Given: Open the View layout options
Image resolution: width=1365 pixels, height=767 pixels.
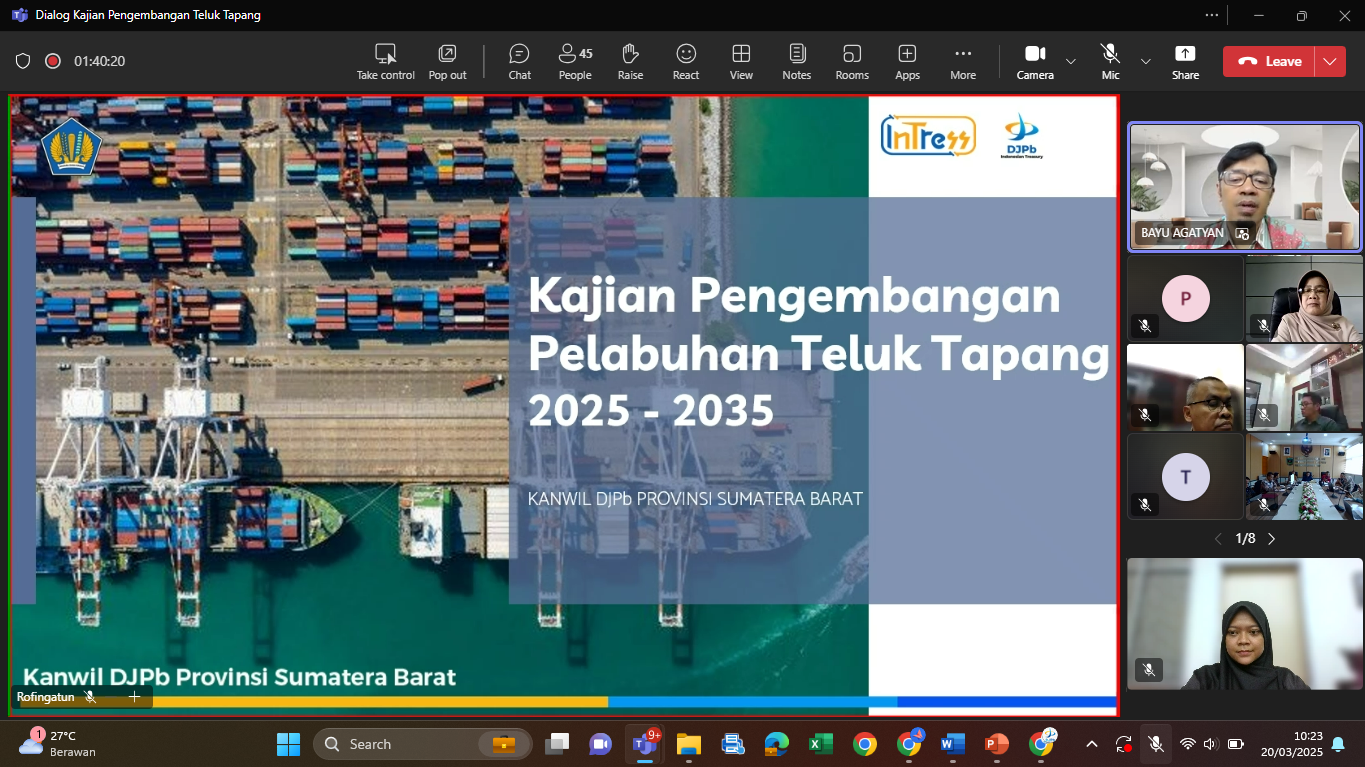Looking at the screenshot, I should (x=741, y=61).
